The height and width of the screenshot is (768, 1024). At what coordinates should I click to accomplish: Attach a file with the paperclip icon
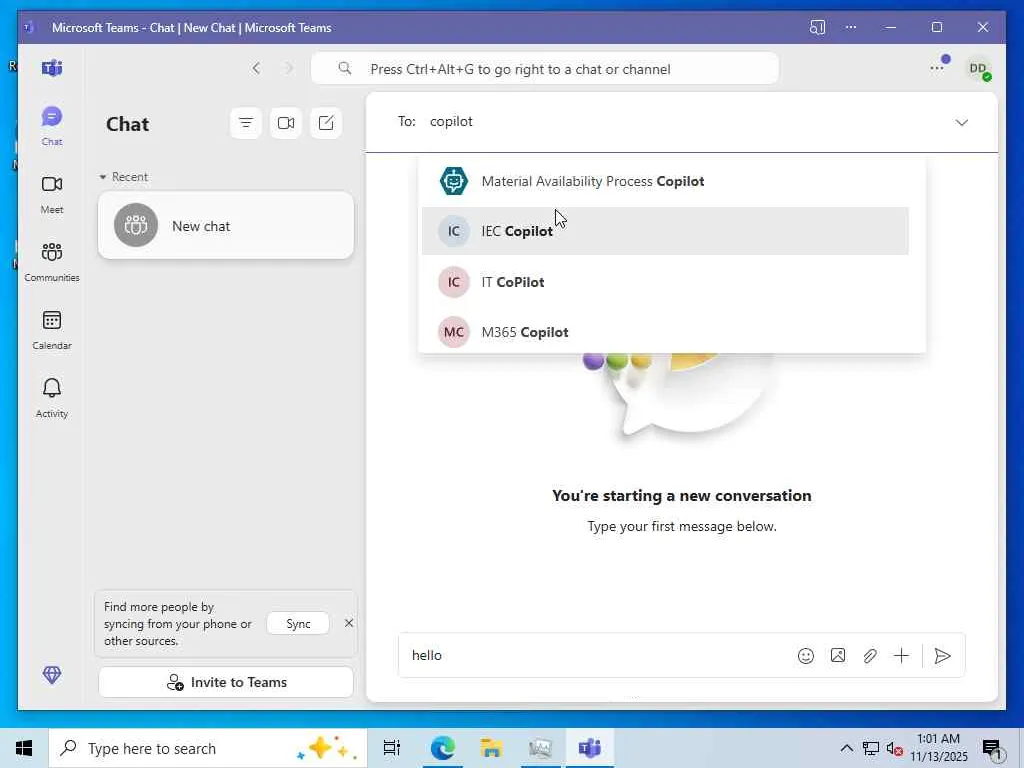tap(869, 656)
